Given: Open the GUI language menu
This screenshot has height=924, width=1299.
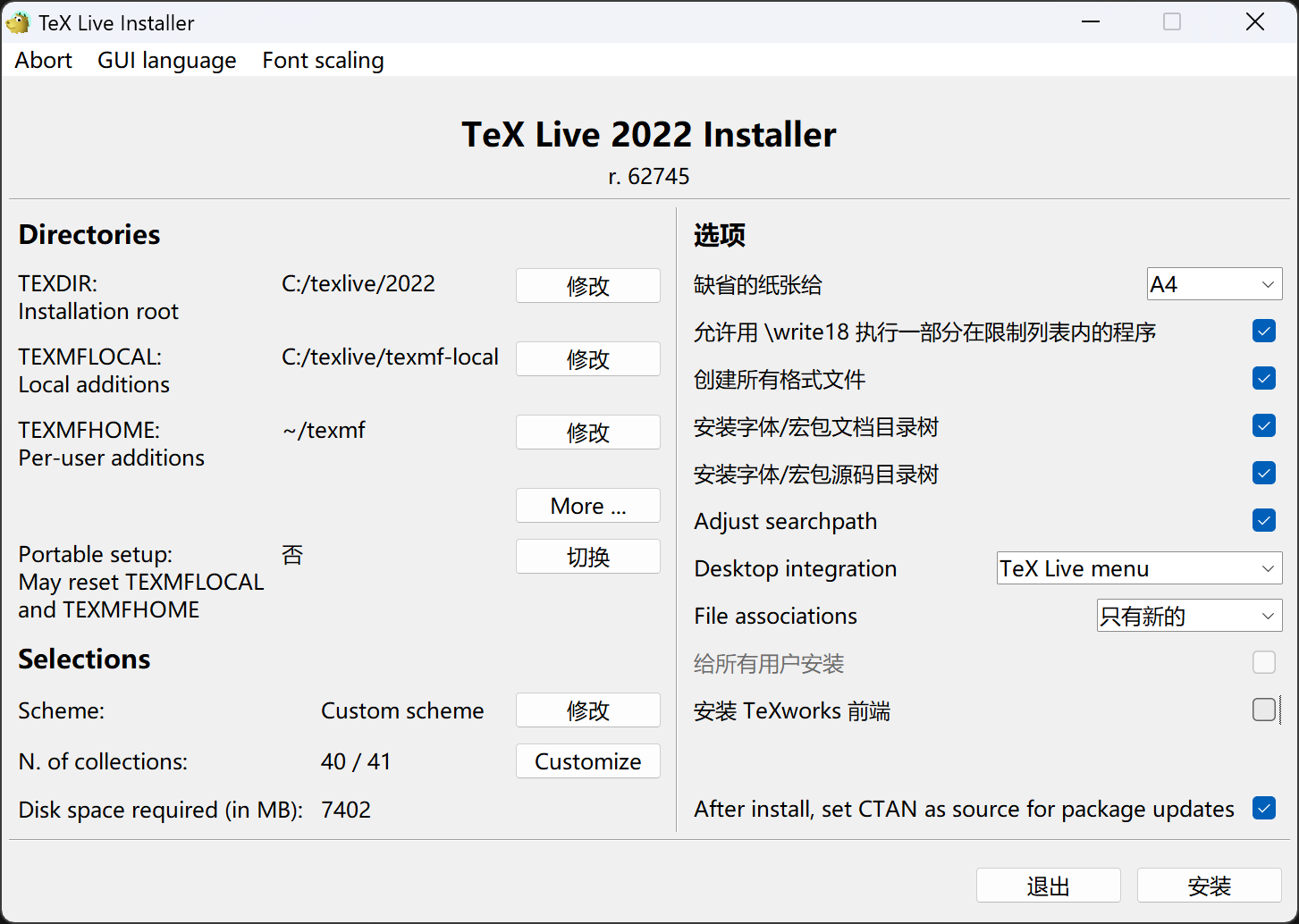Looking at the screenshot, I should (x=166, y=60).
